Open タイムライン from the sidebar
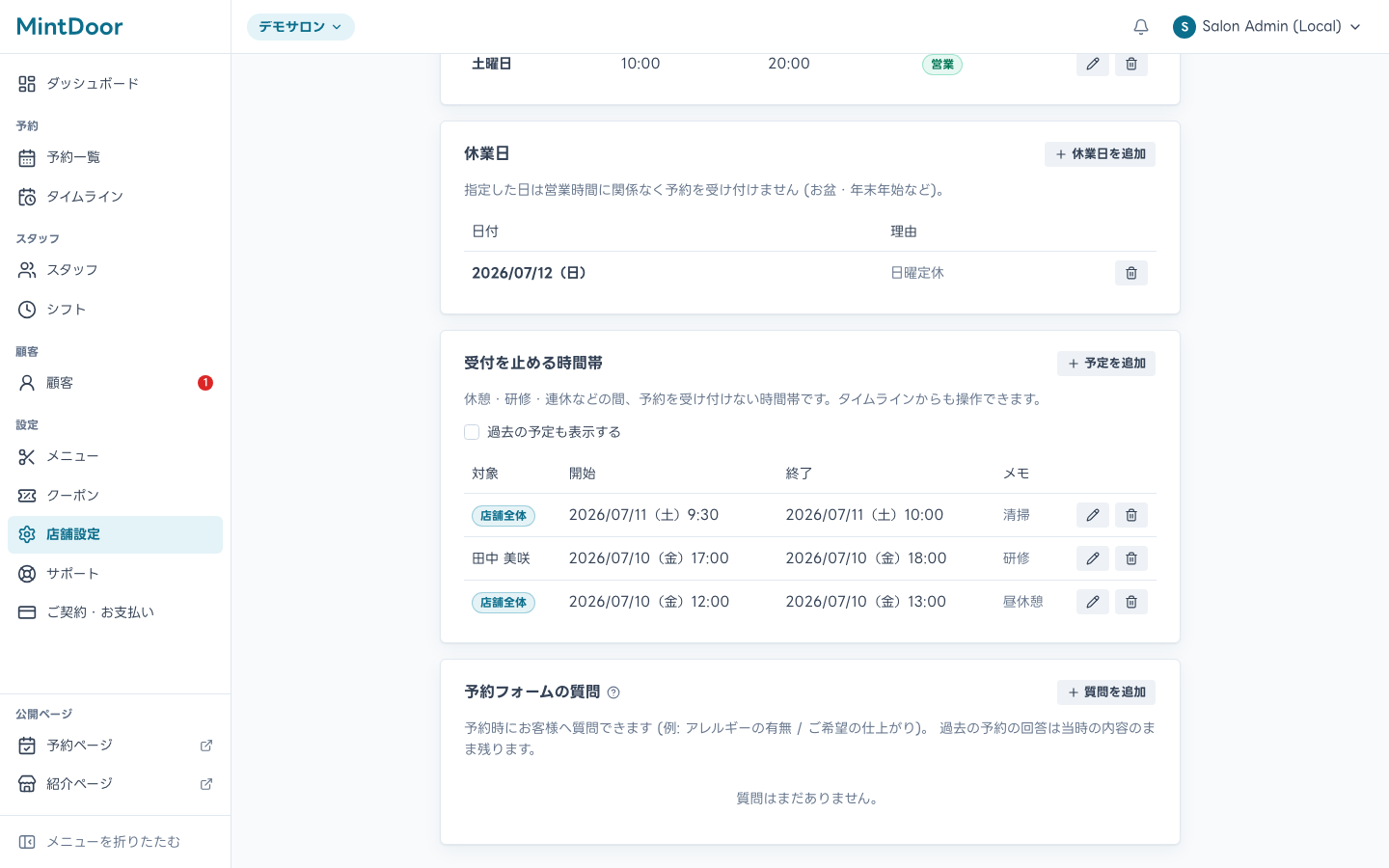The image size is (1389, 868). coord(115,197)
